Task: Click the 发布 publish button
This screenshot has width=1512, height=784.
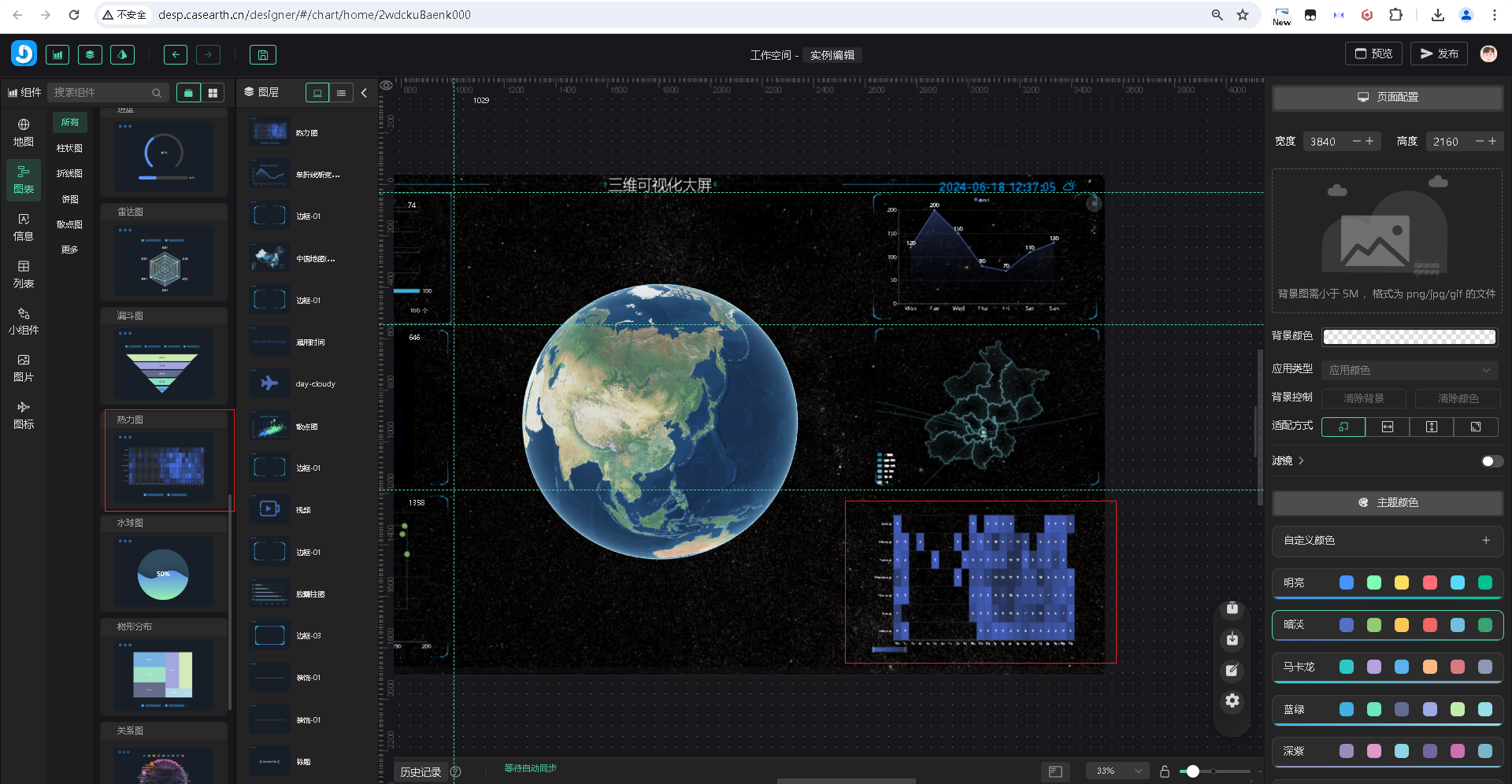Action: [1439, 54]
